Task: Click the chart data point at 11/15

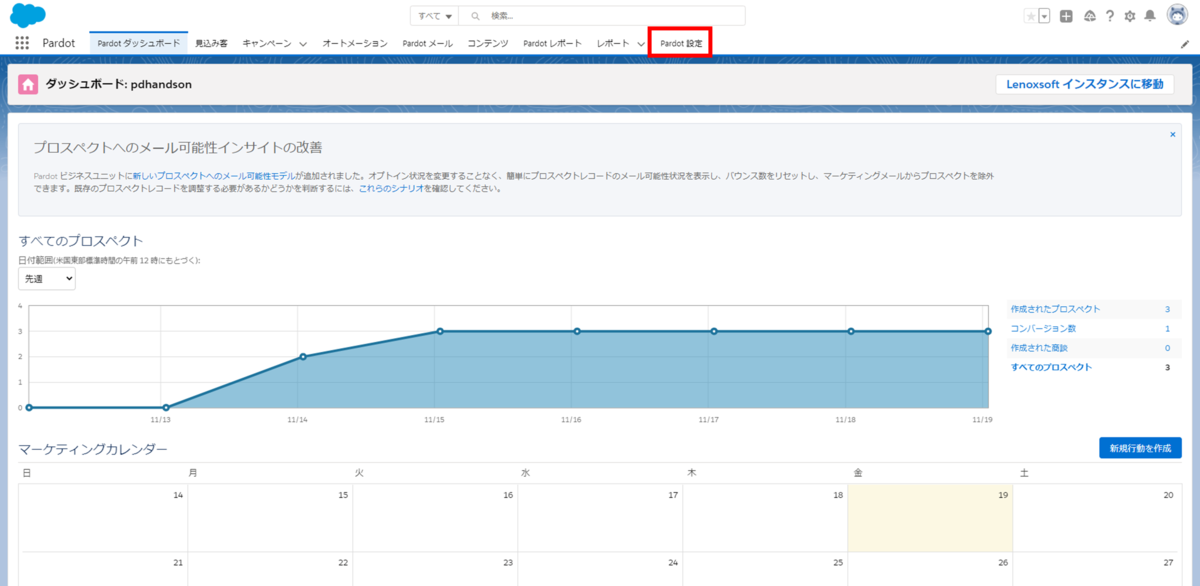Action: pyautogui.click(x=439, y=331)
